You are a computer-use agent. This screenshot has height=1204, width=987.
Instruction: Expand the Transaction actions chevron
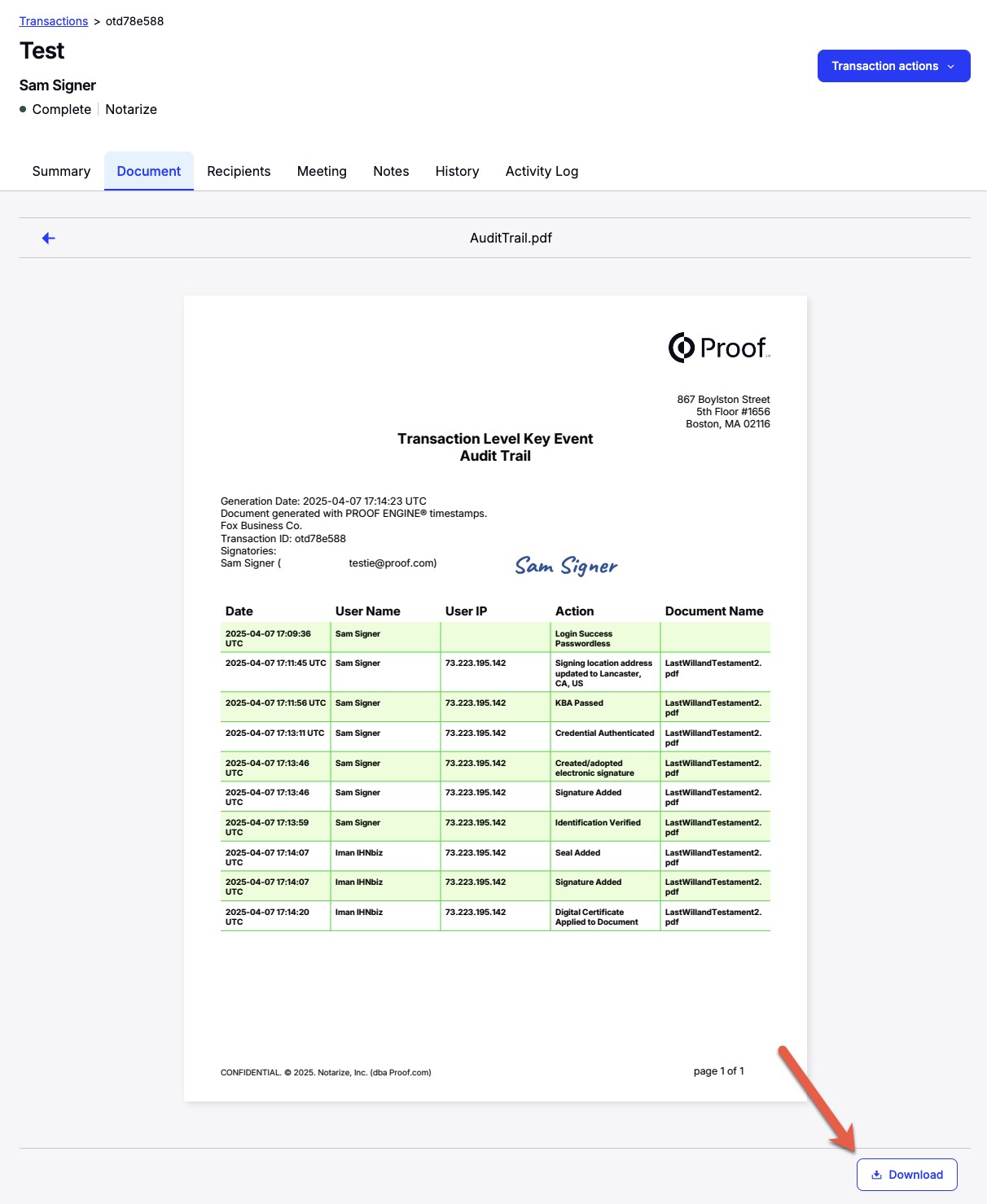point(950,67)
